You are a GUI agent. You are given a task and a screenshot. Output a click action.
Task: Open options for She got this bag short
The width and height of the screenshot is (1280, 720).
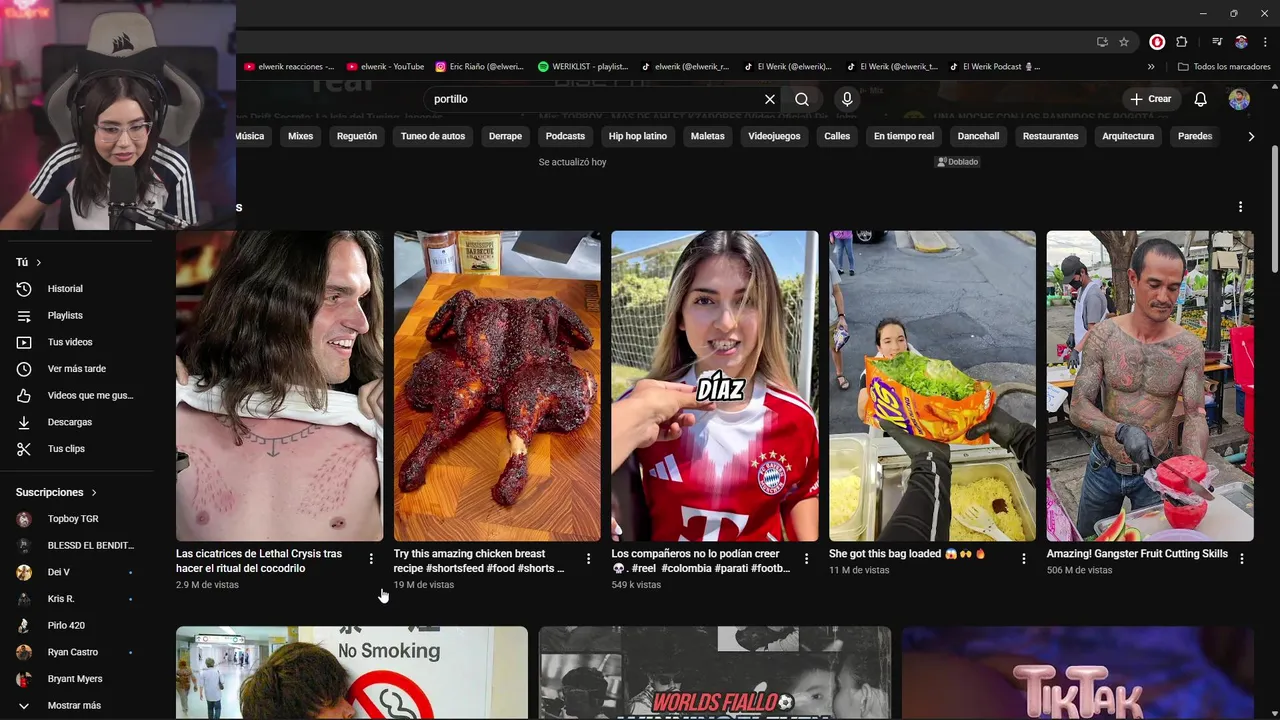tap(1024, 559)
